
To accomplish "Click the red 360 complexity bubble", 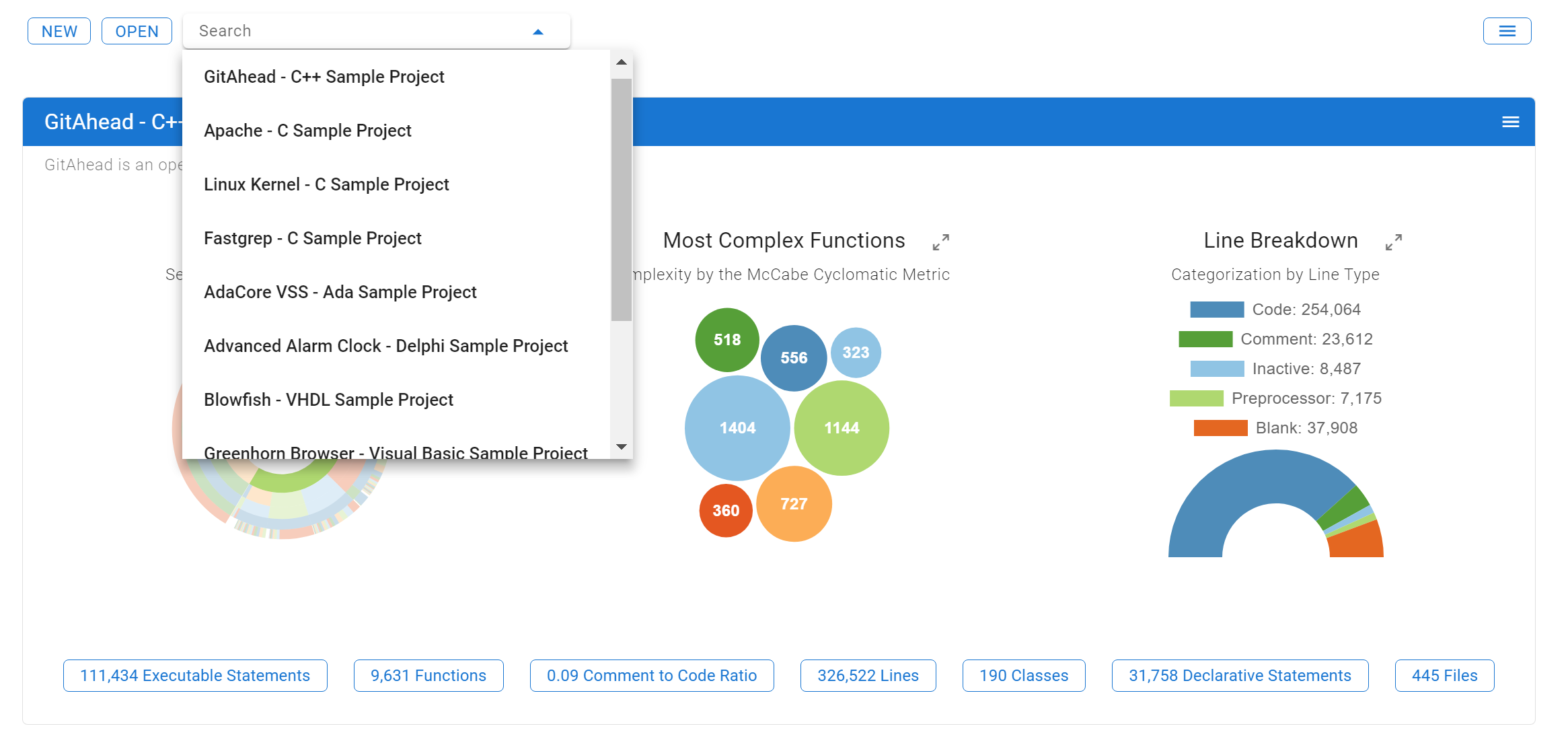I will coord(726,511).
